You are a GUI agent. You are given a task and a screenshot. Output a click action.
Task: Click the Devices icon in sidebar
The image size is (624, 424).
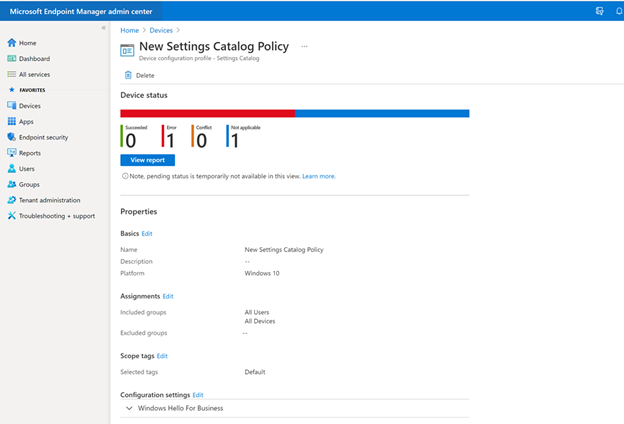coord(12,106)
